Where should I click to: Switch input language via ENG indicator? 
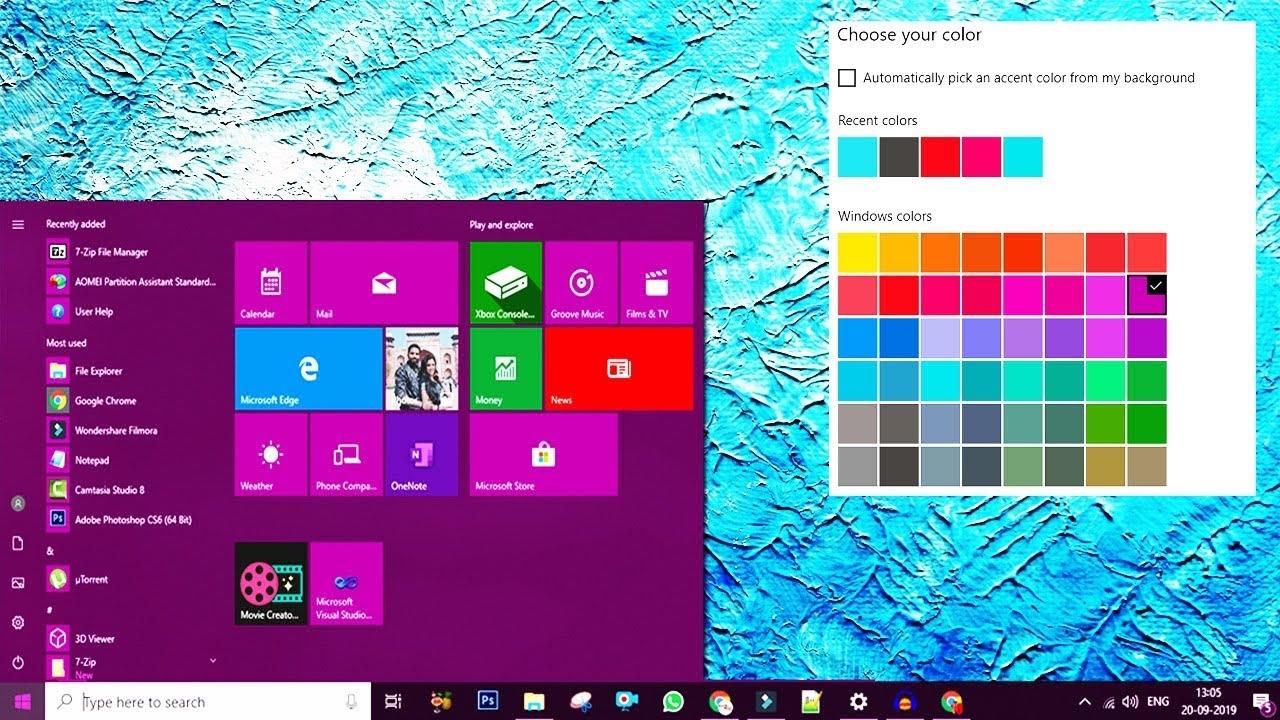tap(1157, 702)
